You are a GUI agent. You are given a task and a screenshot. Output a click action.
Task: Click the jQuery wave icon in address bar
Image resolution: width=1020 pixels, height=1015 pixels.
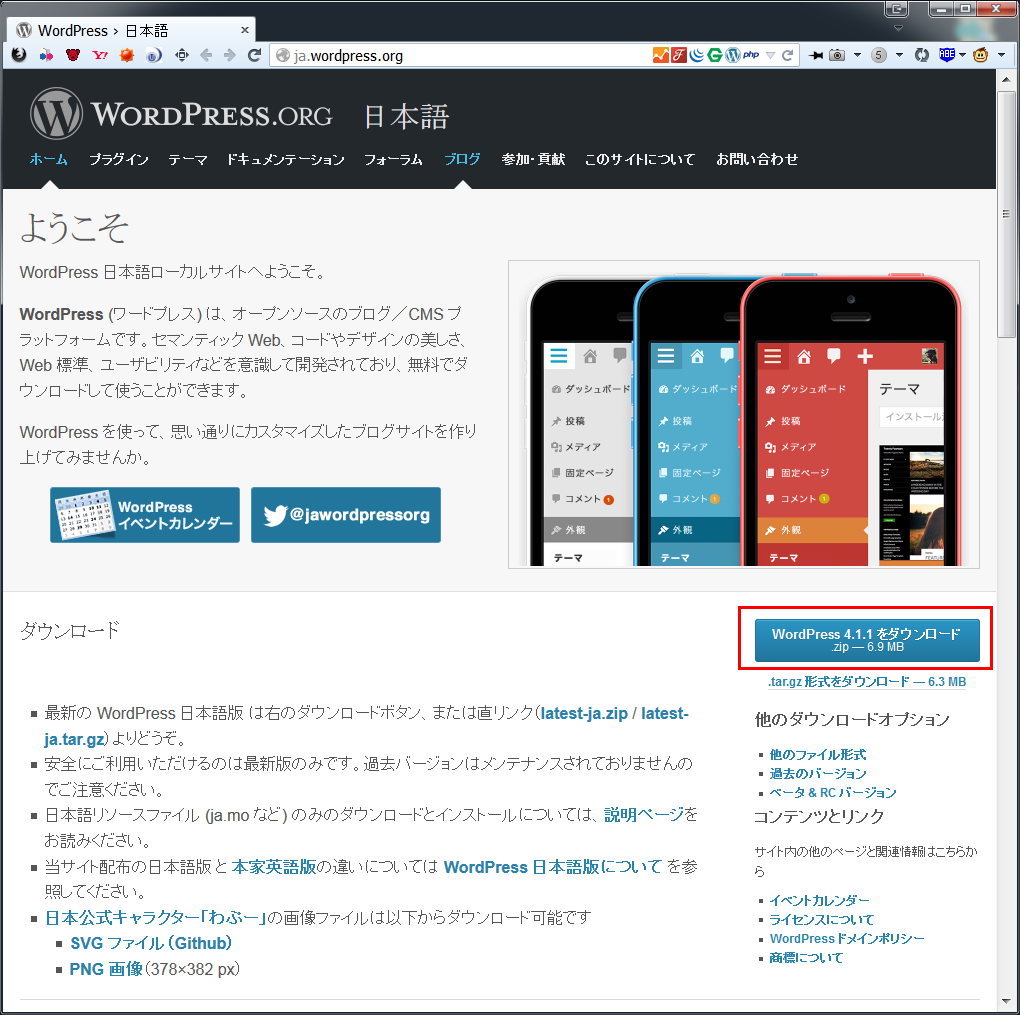point(697,55)
